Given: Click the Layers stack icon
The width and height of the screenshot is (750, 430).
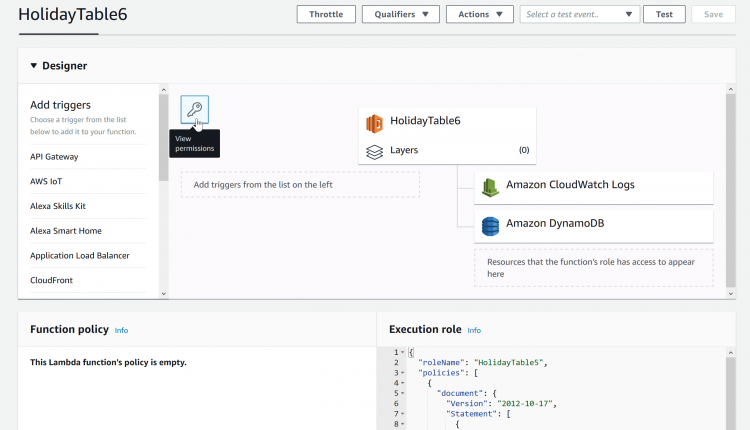Looking at the screenshot, I should pyautogui.click(x=374, y=151).
